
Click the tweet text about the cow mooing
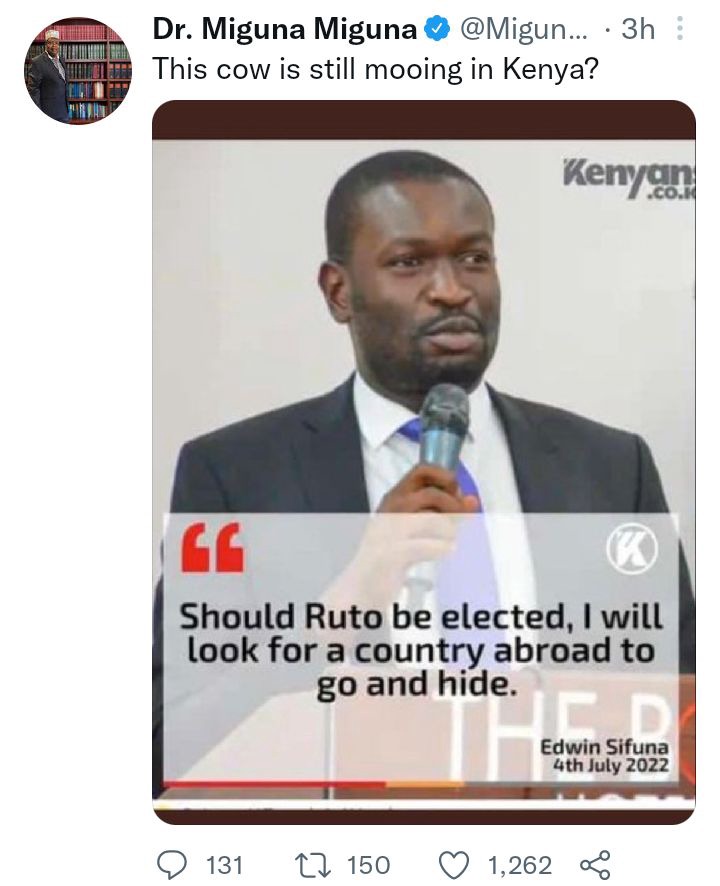point(375,70)
